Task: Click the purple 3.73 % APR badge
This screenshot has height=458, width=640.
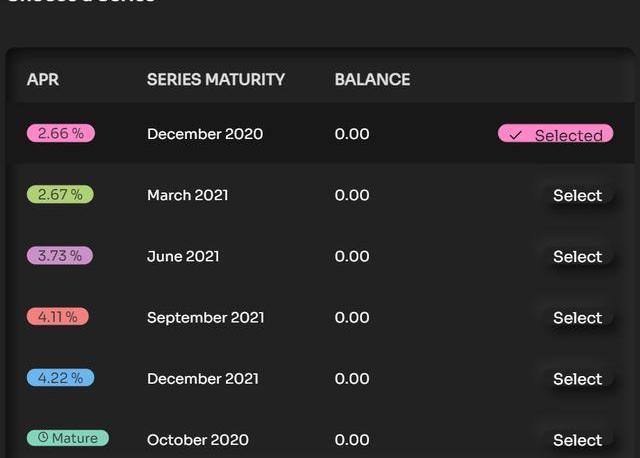Action: click(60, 256)
